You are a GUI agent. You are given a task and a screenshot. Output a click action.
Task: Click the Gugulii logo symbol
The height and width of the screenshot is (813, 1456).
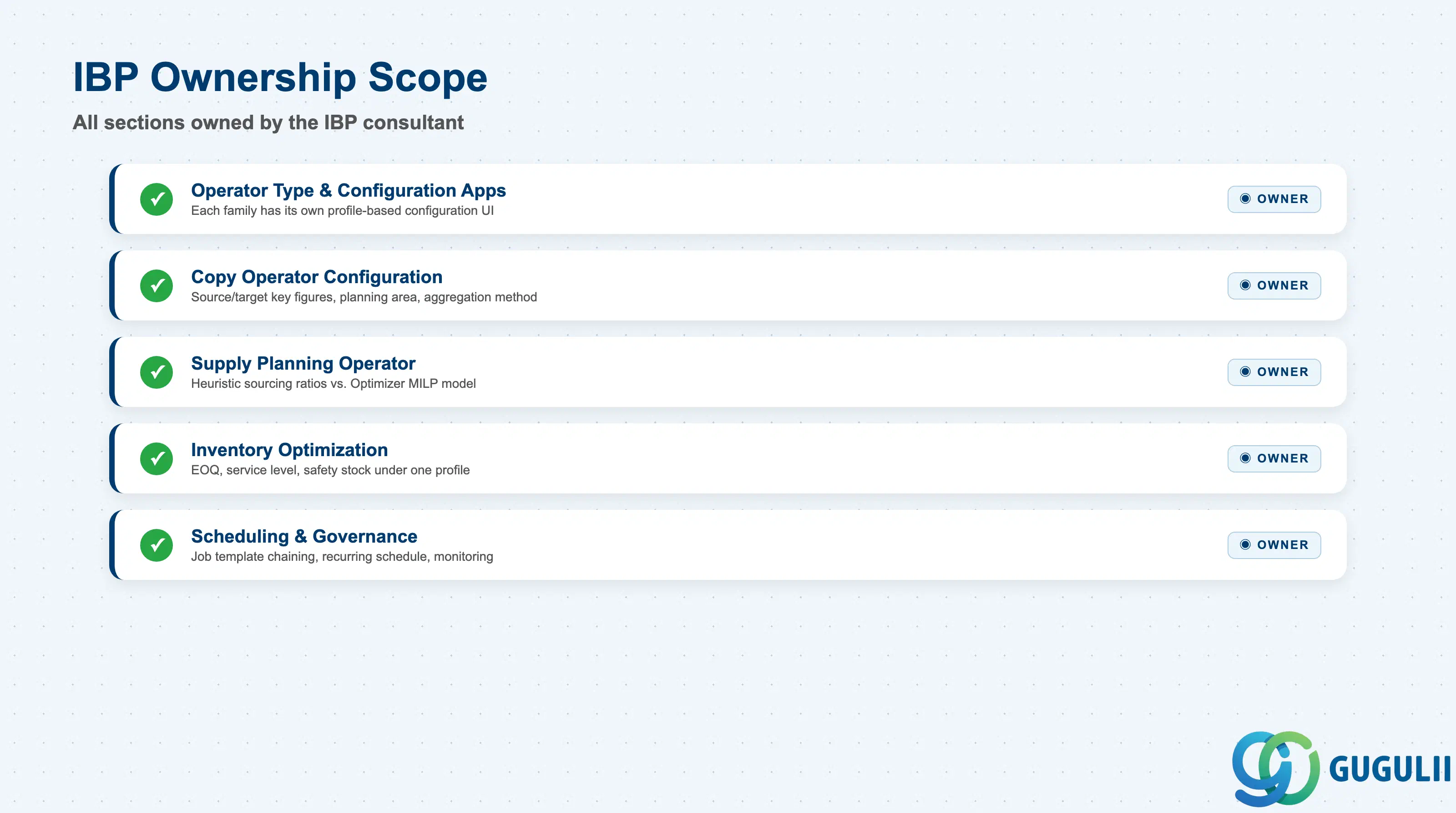[x=1276, y=768]
